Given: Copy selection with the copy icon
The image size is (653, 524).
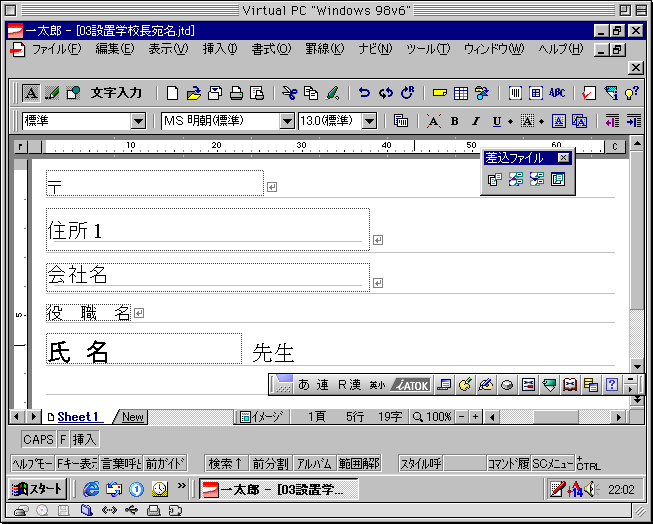Looking at the screenshot, I should (311, 92).
